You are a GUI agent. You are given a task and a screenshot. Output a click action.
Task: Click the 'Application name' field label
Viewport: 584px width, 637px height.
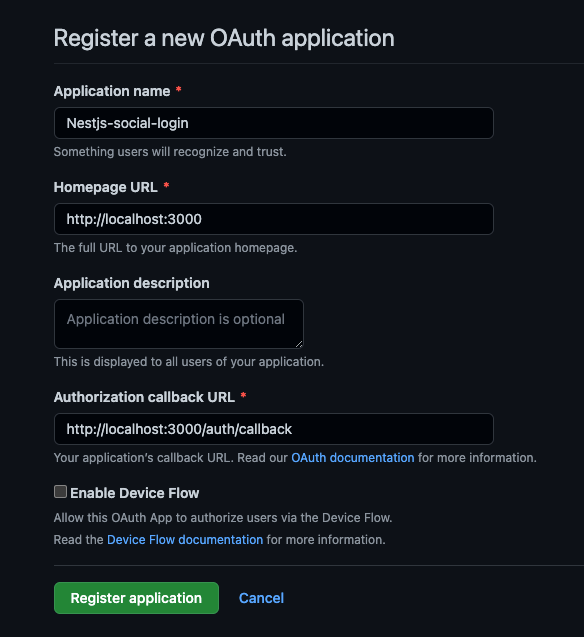[x=112, y=91]
